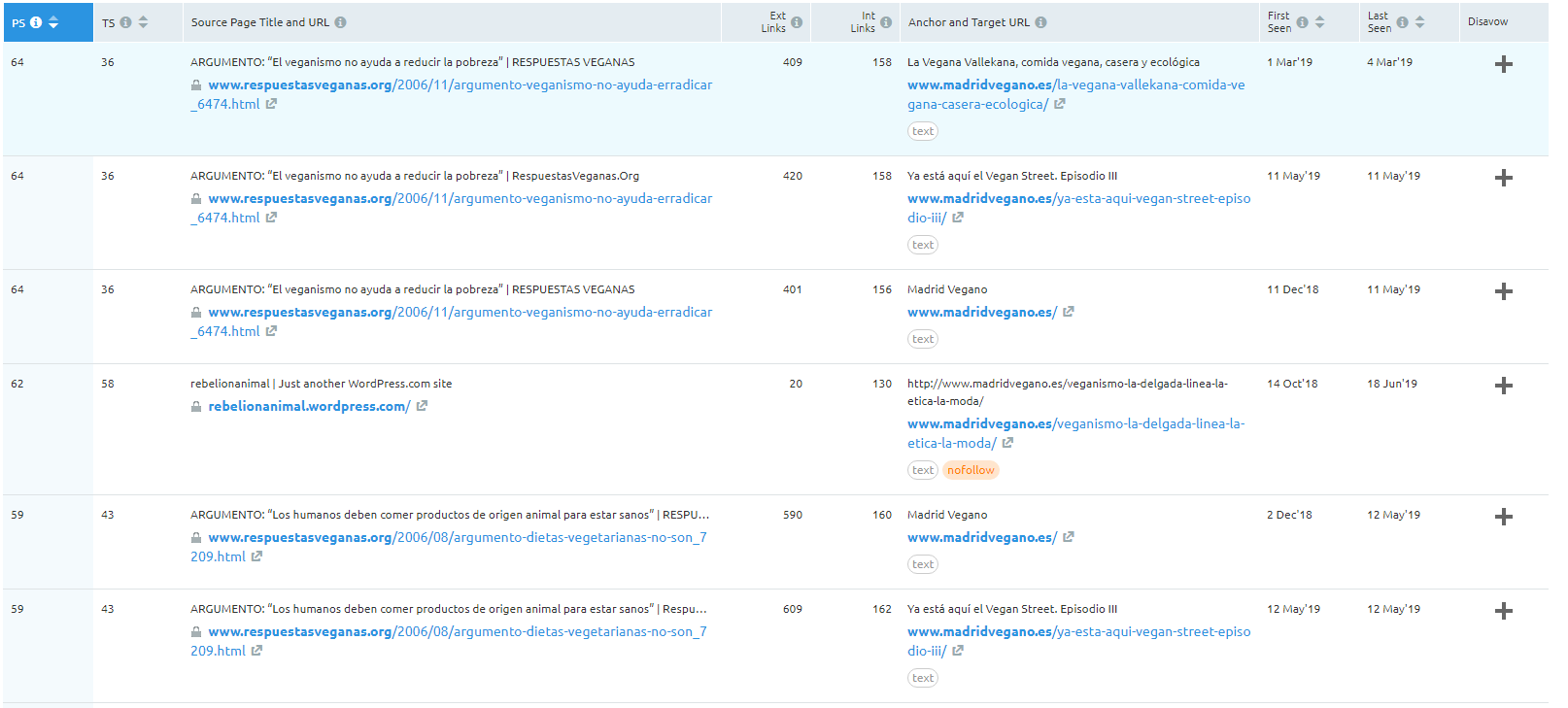Image resolution: width=1568 pixels, height=708 pixels.
Task: Add rebelionanimal backlink to disavow list
Action: coord(1504,386)
